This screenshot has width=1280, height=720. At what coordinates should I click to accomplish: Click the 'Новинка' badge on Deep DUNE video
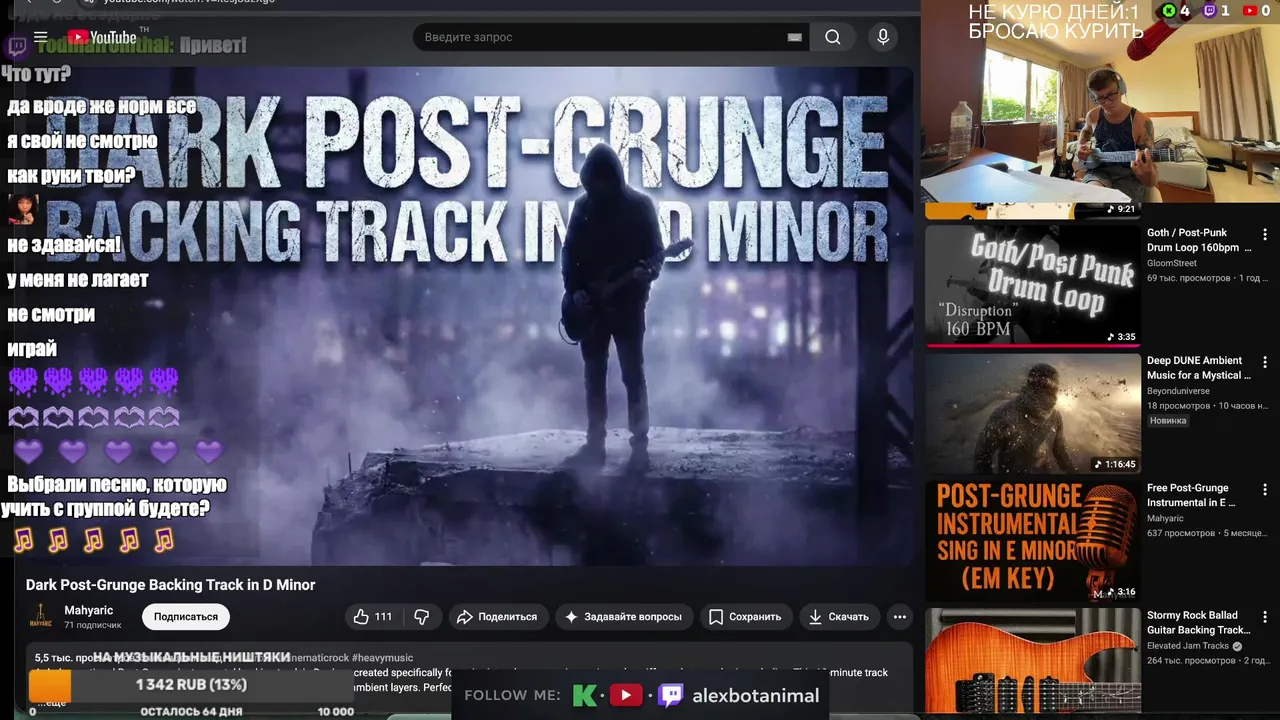point(1168,420)
